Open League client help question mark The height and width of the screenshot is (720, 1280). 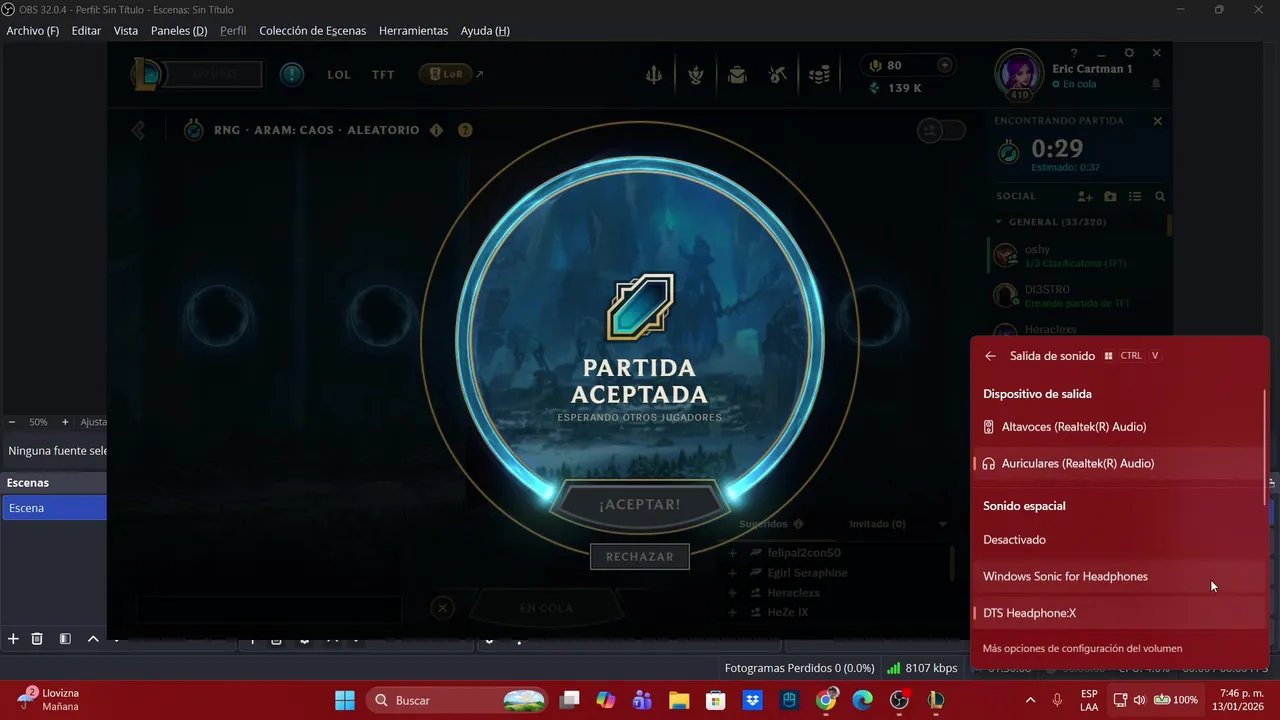click(x=1074, y=53)
